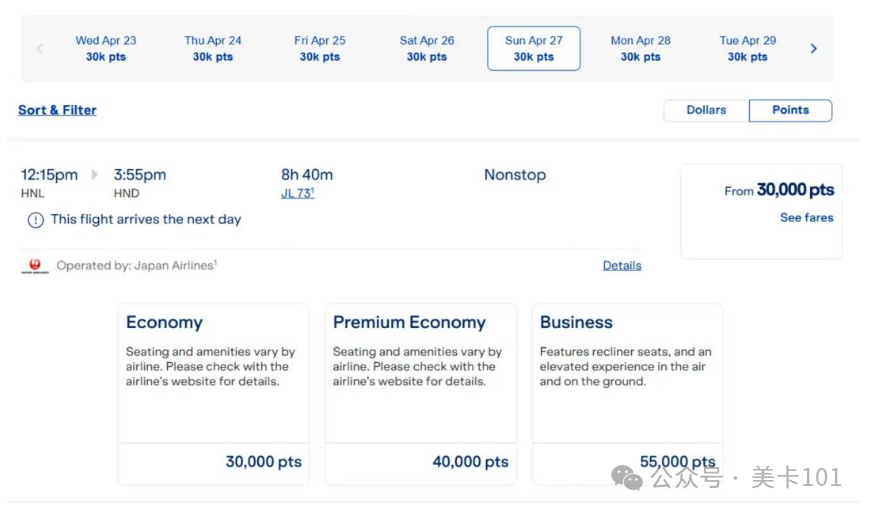Select Sun Apr 27 date tab

[x=534, y=49]
